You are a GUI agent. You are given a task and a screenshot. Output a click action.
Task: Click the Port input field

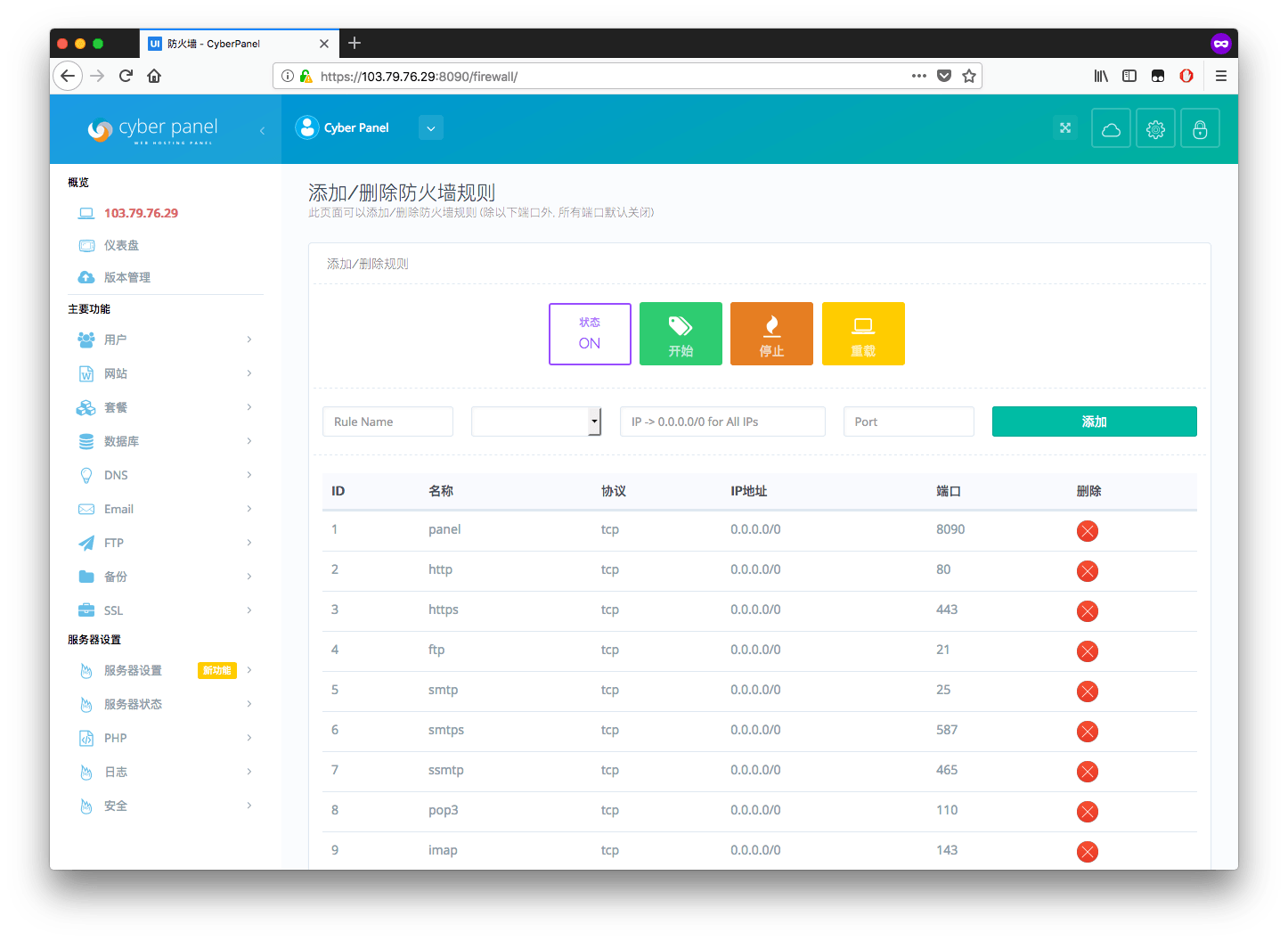[908, 421]
